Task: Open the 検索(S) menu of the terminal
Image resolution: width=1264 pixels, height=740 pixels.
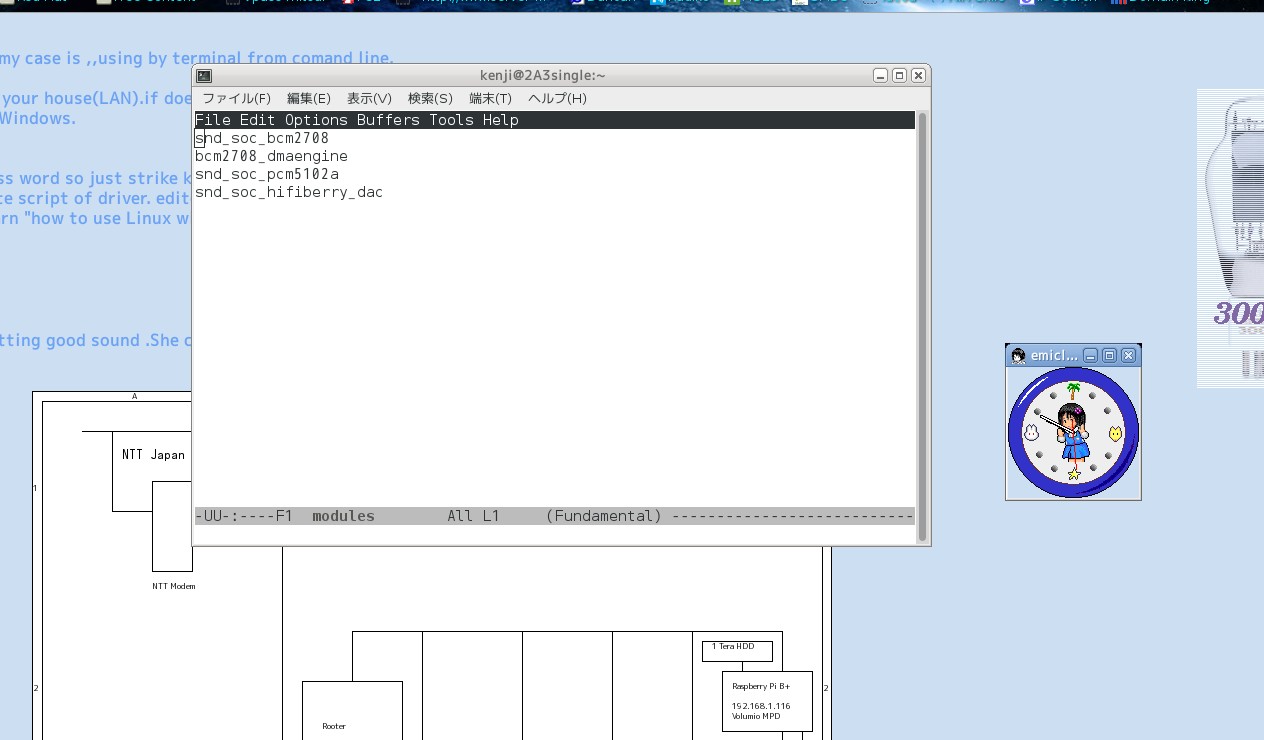Action: [x=430, y=98]
